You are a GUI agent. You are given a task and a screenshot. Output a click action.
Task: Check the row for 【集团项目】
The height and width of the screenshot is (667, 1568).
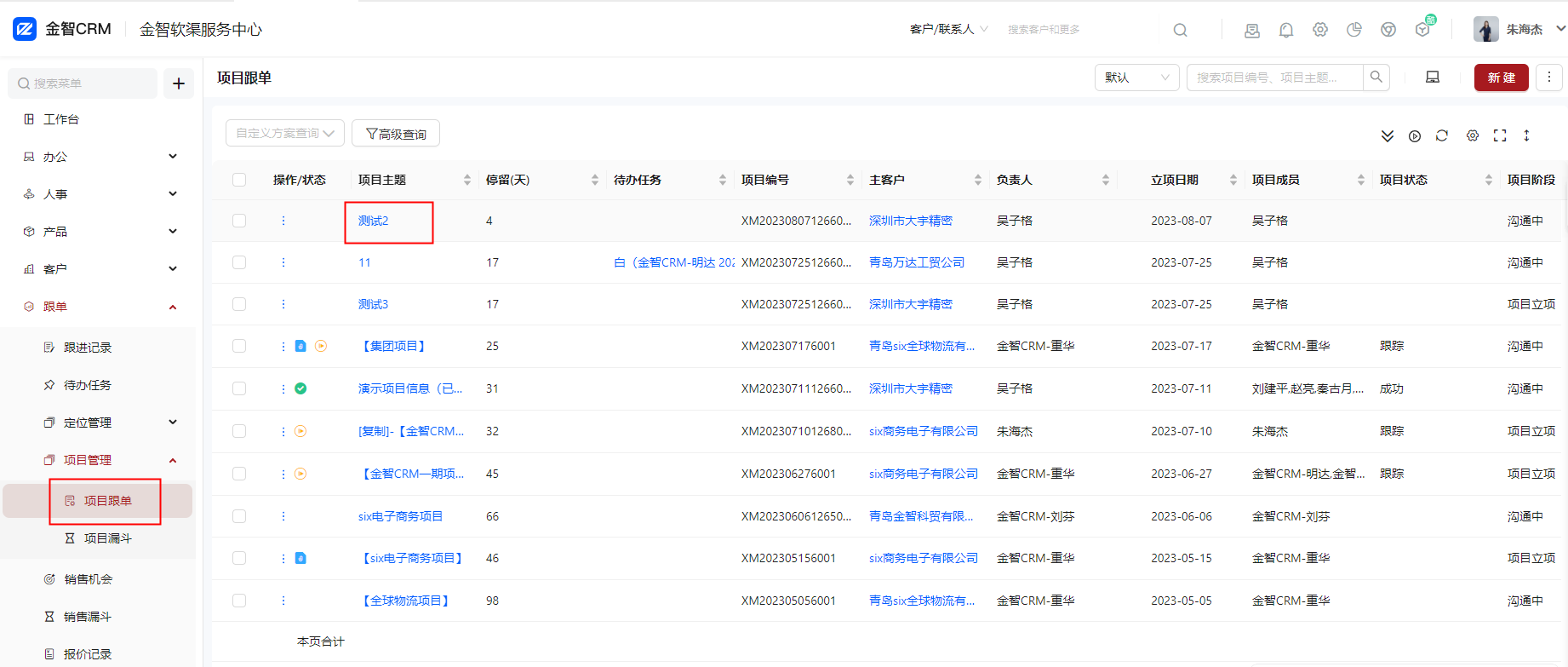239,346
